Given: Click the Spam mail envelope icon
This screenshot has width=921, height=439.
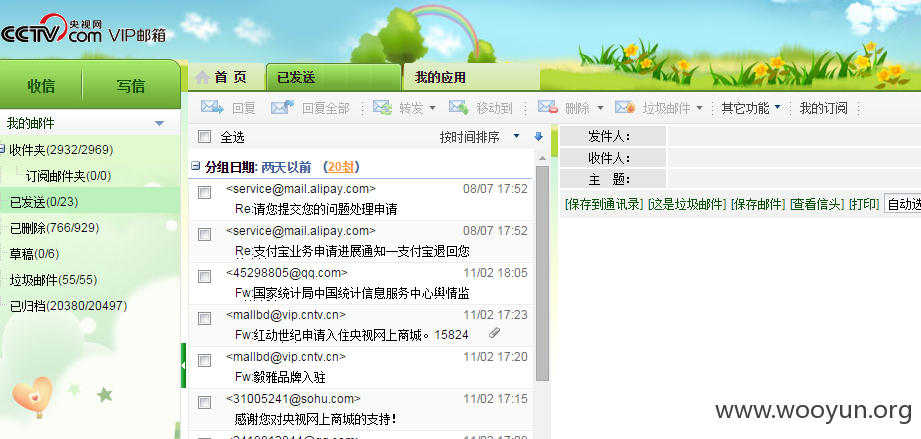Looking at the screenshot, I should click(625, 108).
